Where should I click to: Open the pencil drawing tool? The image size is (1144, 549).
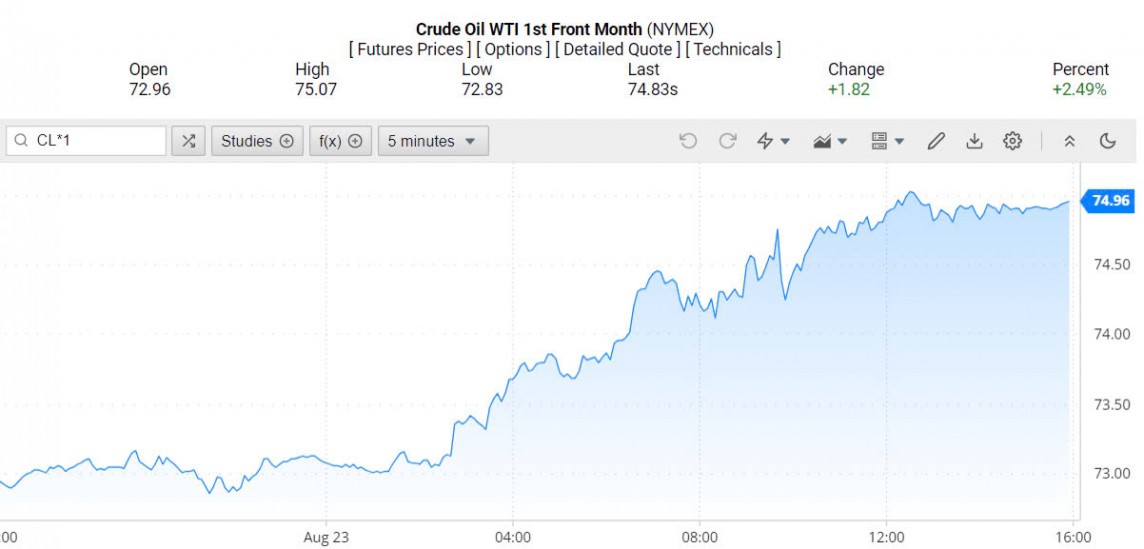click(936, 141)
